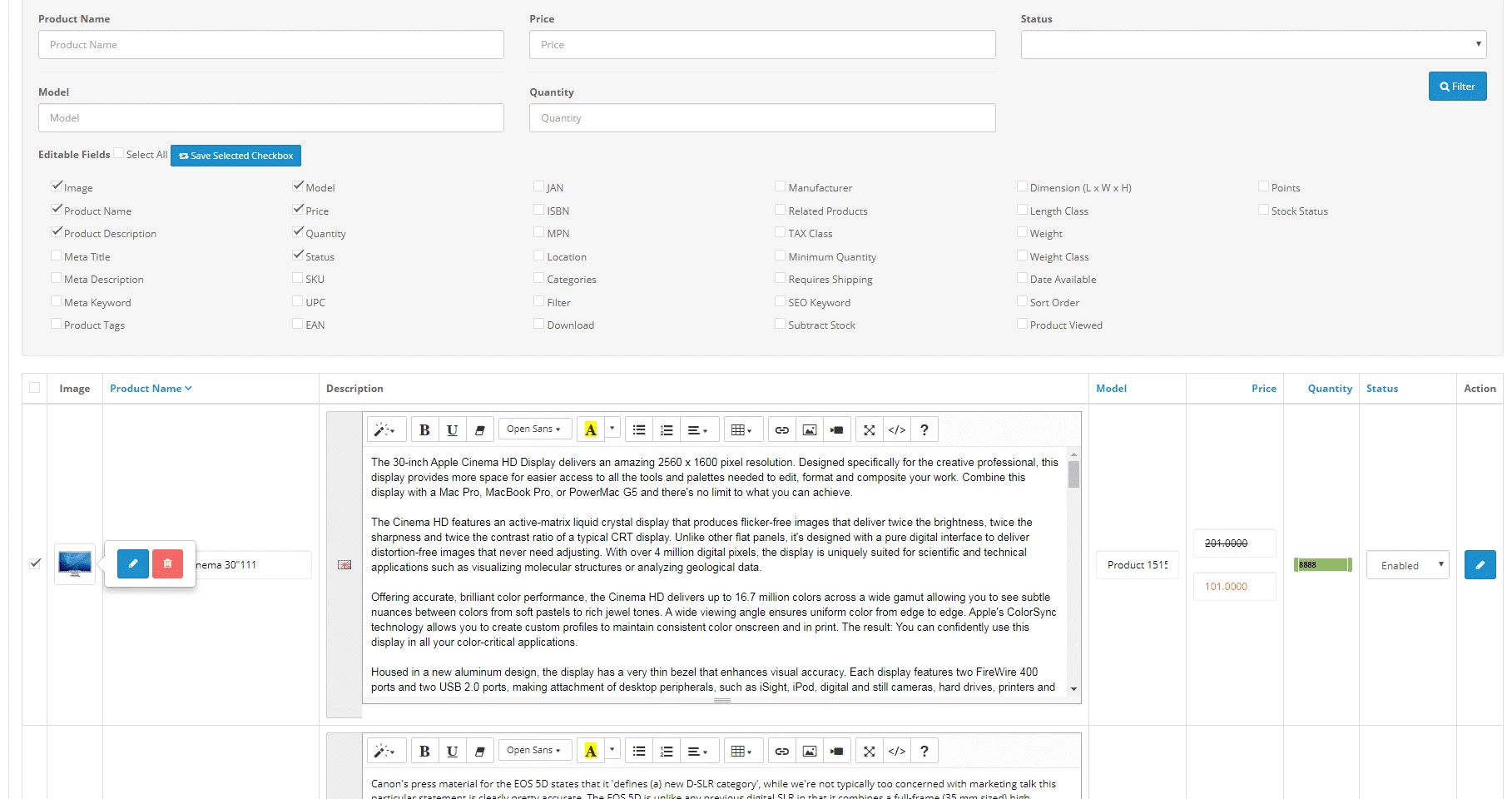
Task: Toggle fullscreen icon in second editor toolbar
Action: [870, 751]
